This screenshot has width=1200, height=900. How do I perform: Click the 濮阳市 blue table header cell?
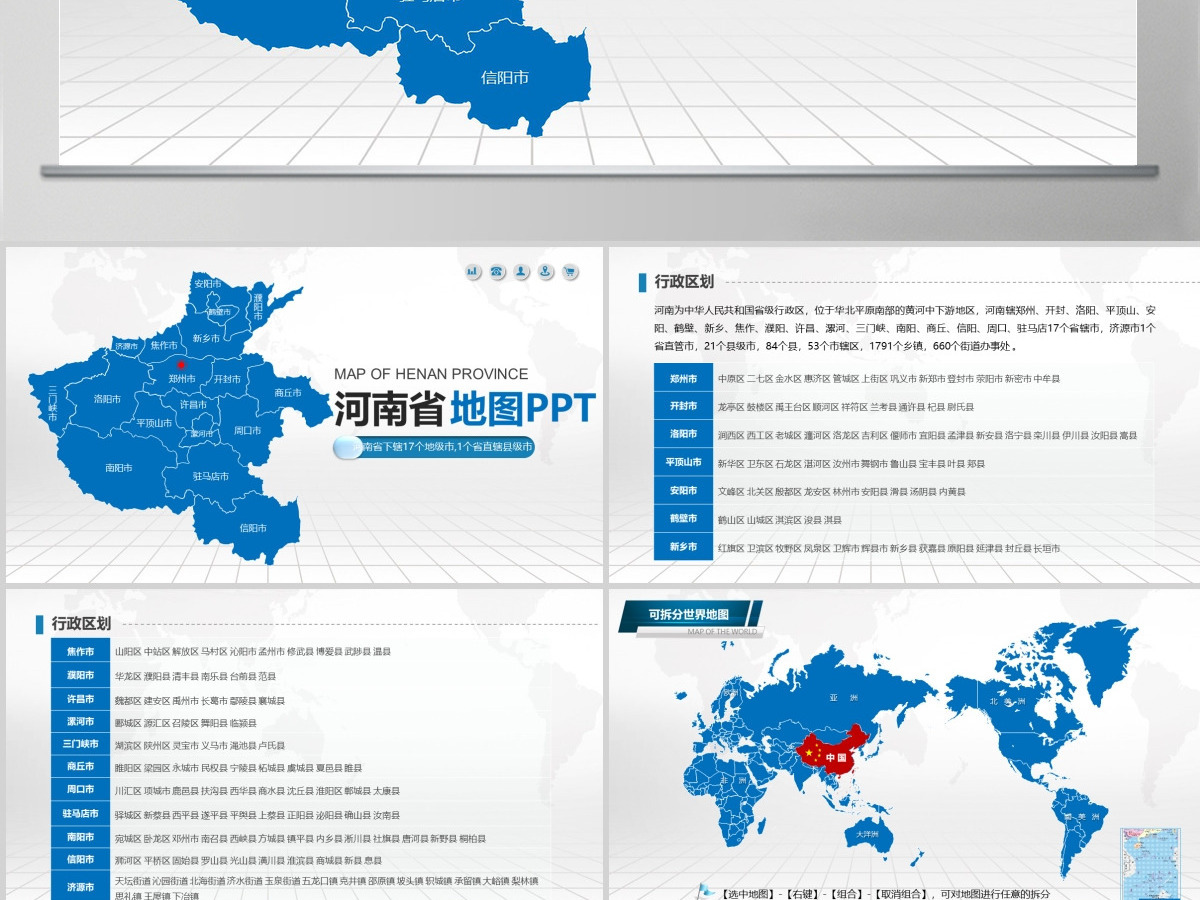click(80, 675)
